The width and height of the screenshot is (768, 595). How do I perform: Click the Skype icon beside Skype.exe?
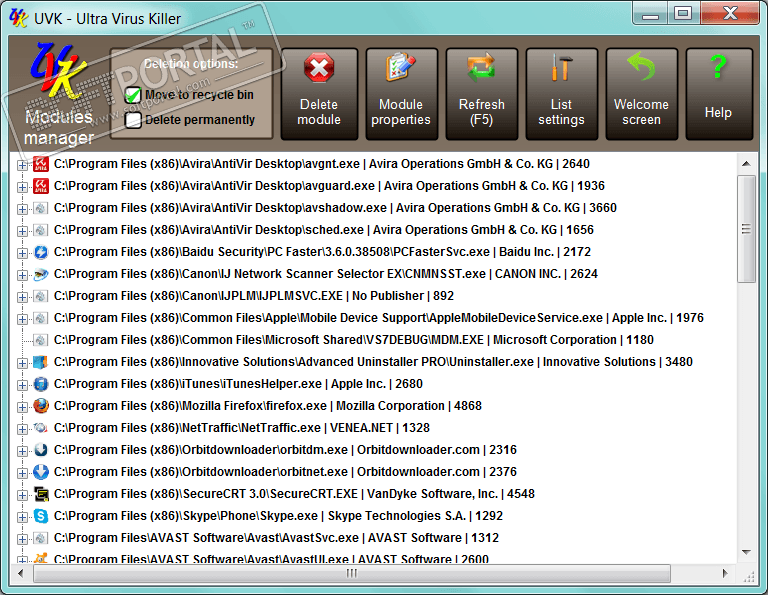[41, 516]
